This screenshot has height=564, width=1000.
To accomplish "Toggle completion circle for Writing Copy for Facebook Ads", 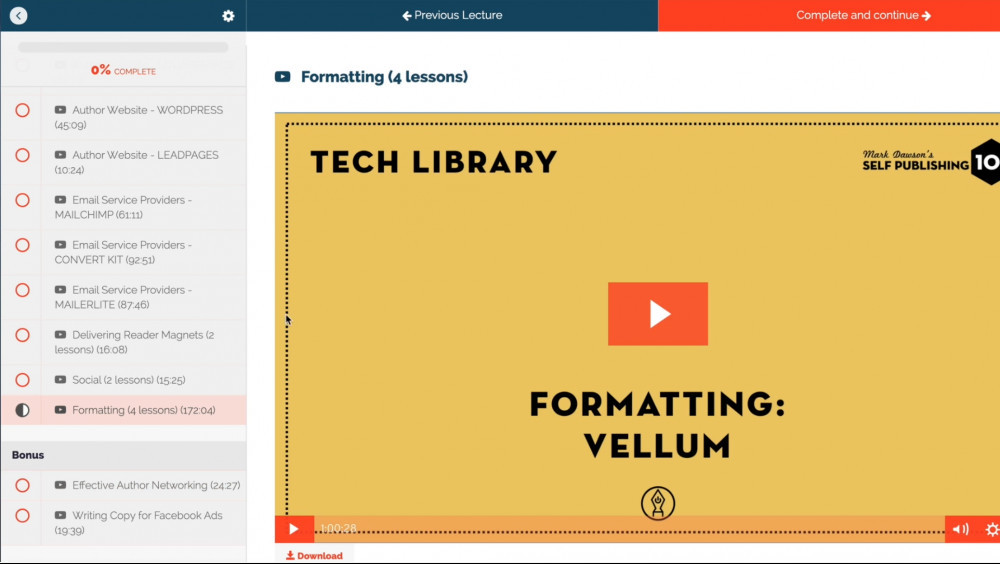I will (x=22, y=516).
